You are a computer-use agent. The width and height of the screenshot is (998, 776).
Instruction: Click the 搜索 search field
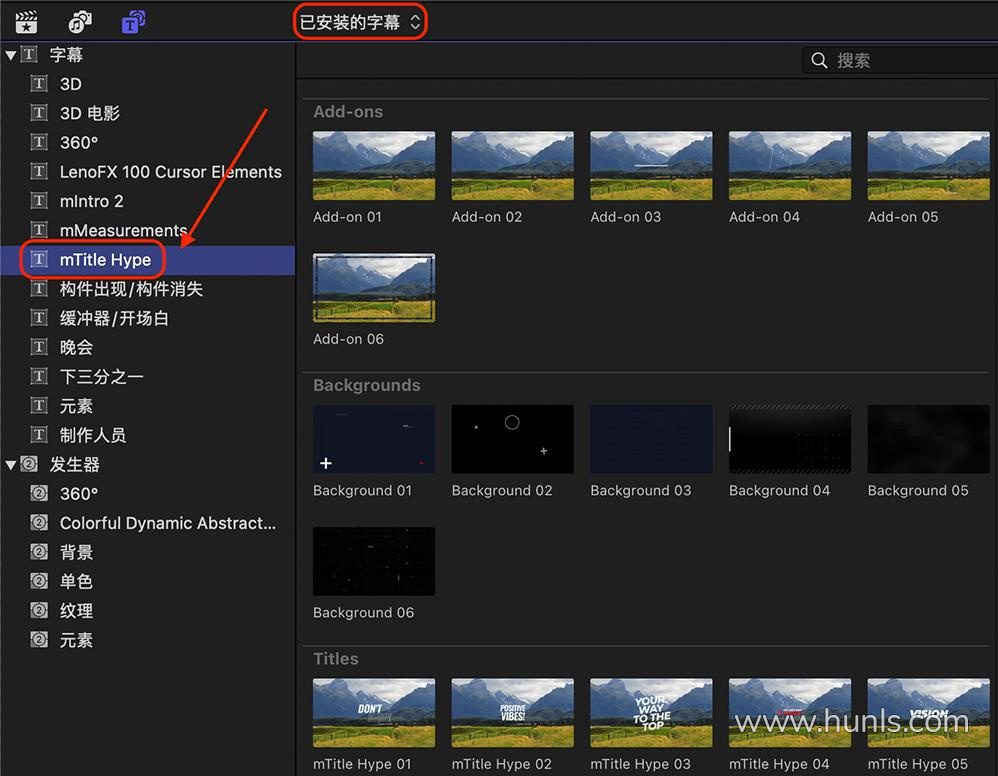pos(900,60)
